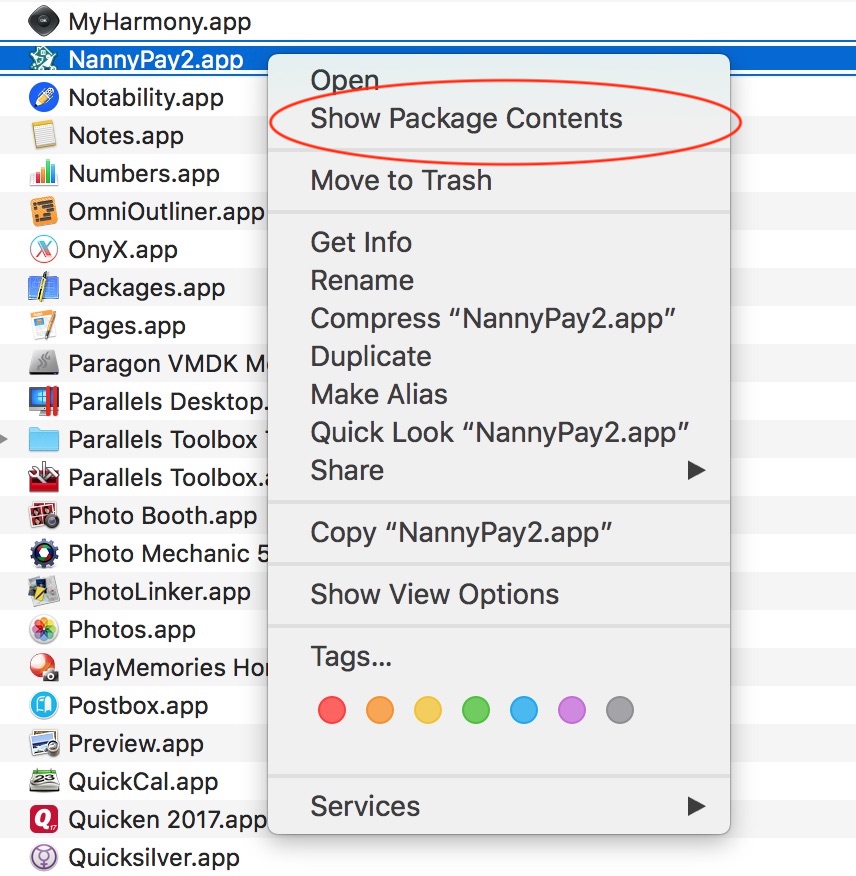Screen dimensions: 856x876
Task: Expand the Parallels Toolbox folder disclosure triangle
Action: (4, 439)
